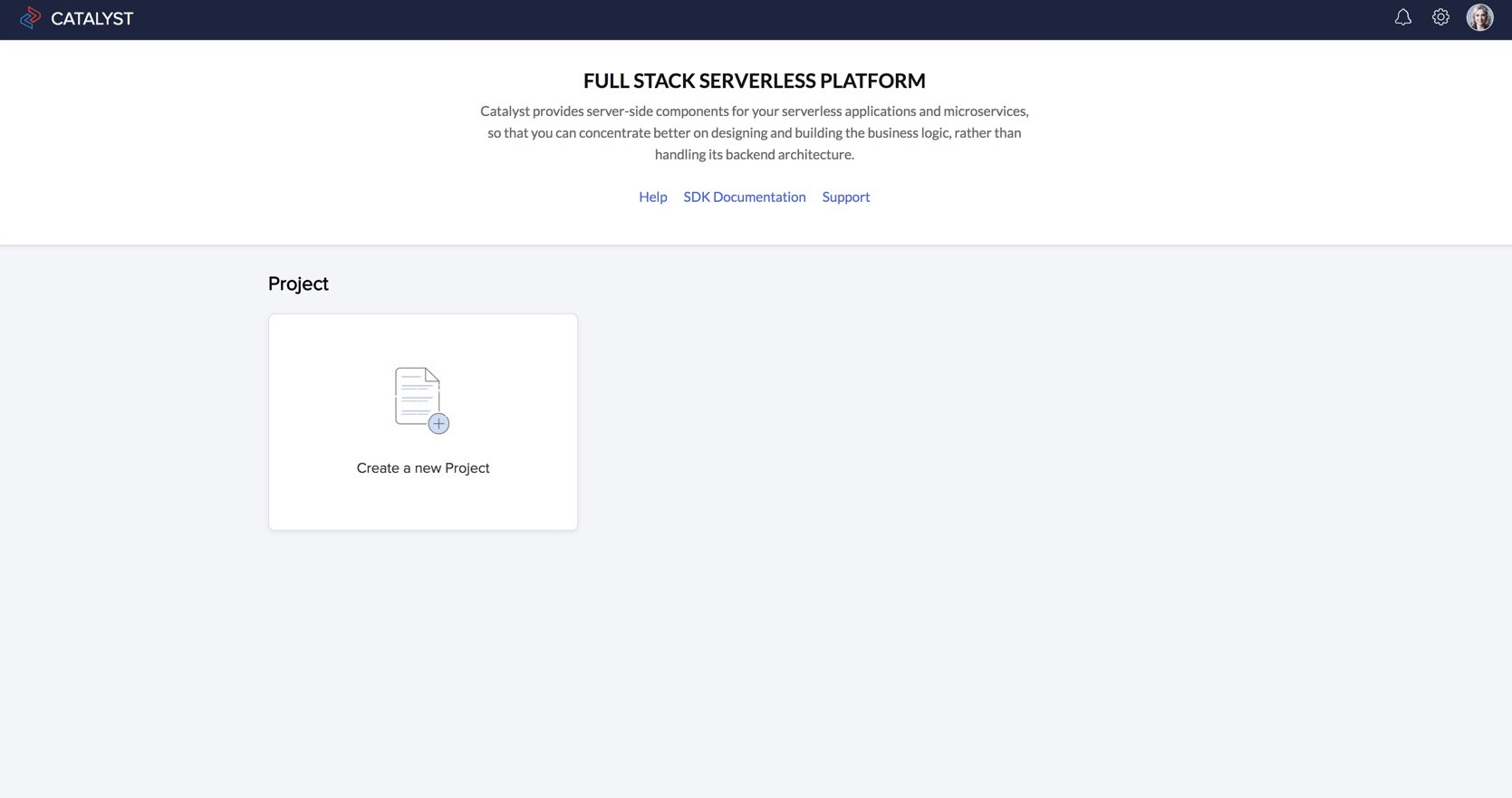Click the Catalyst logo icon
This screenshot has width=1512, height=798.
tap(30, 18)
